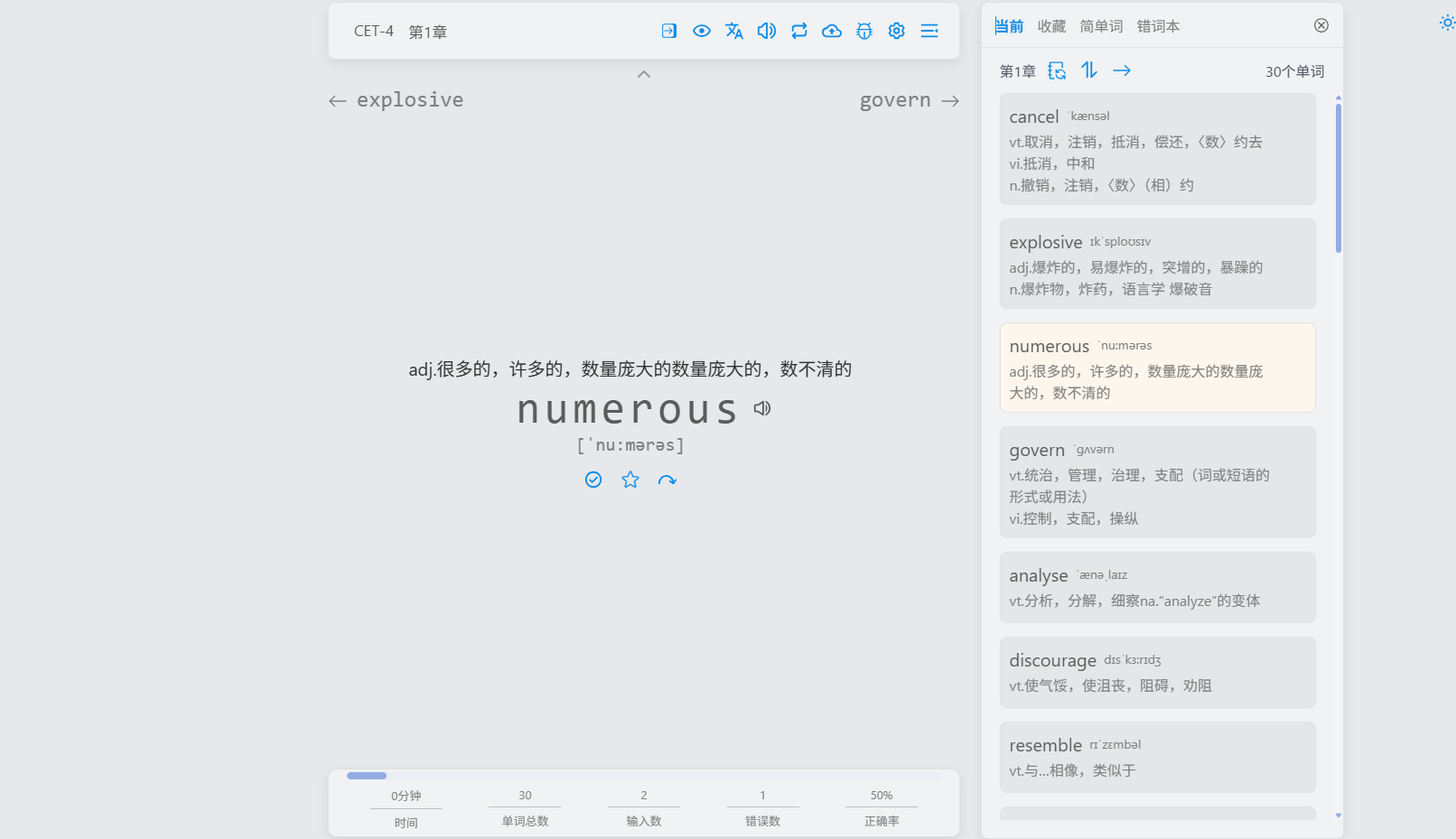The image size is (1456, 839).
Task: Click the Chinese definition above numerous
Action: 630,368
